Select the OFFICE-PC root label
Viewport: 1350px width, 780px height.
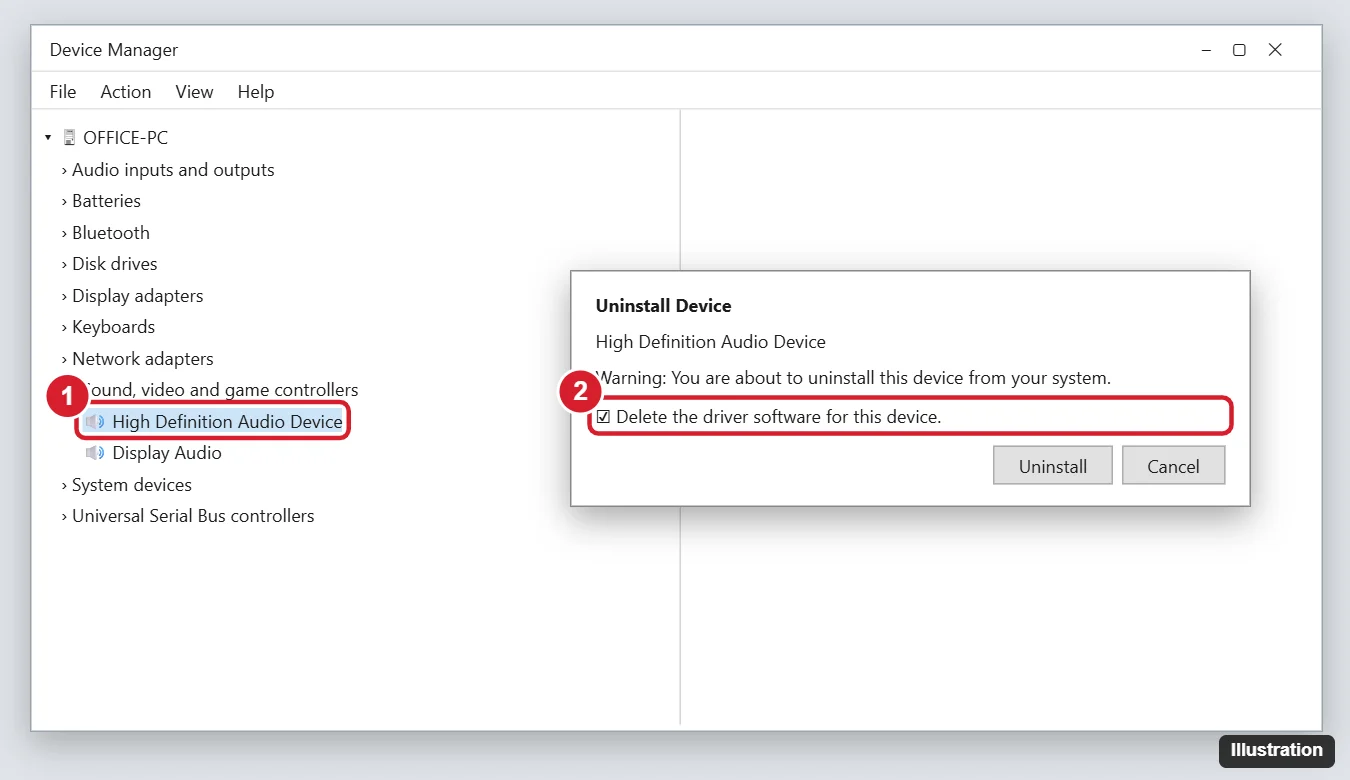(126, 138)
